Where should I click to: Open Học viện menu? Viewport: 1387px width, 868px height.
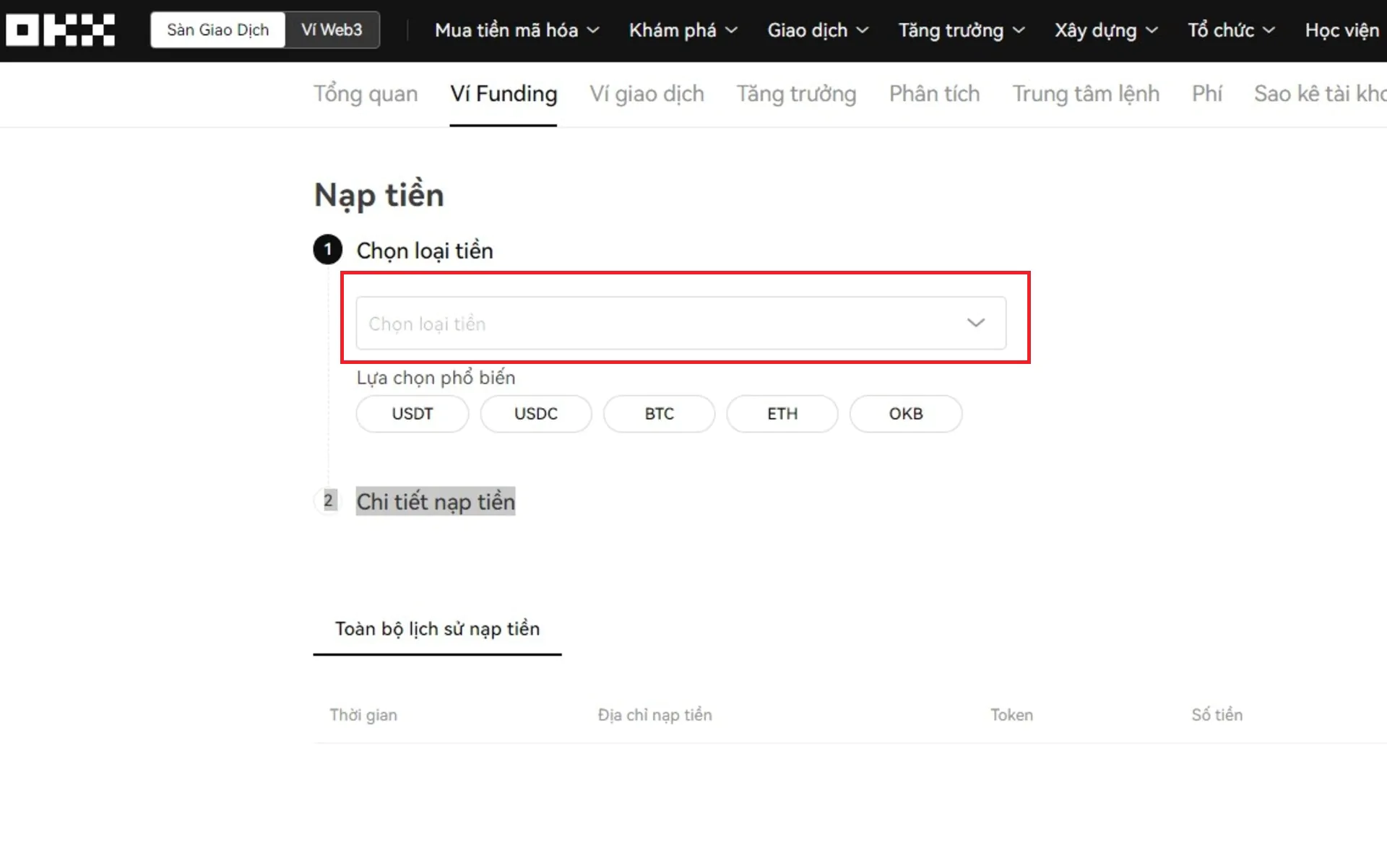click(x=1342, y=30)
